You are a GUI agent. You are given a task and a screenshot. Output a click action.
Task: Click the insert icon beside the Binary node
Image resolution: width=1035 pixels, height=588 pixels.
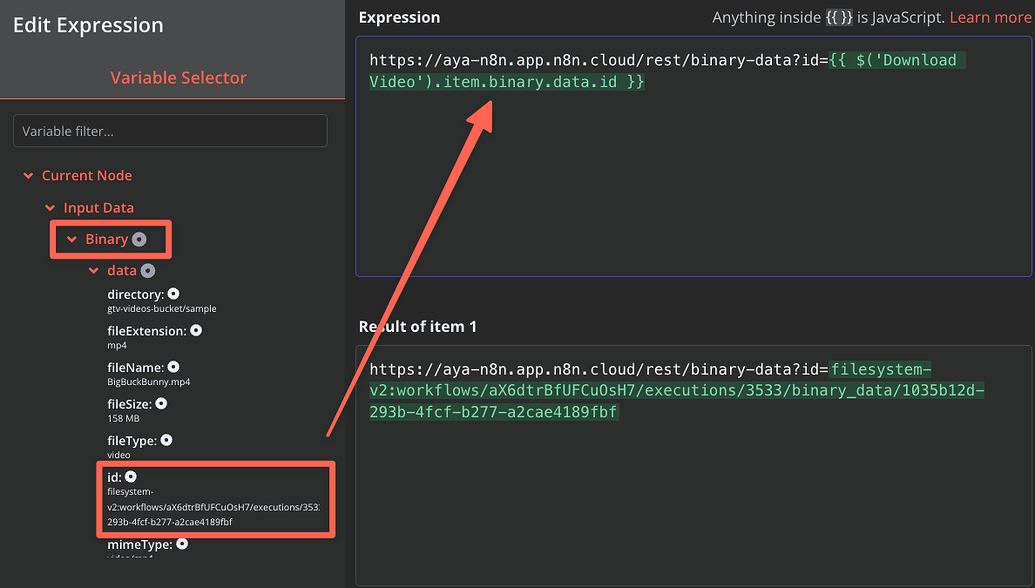[x=139, y=239]
